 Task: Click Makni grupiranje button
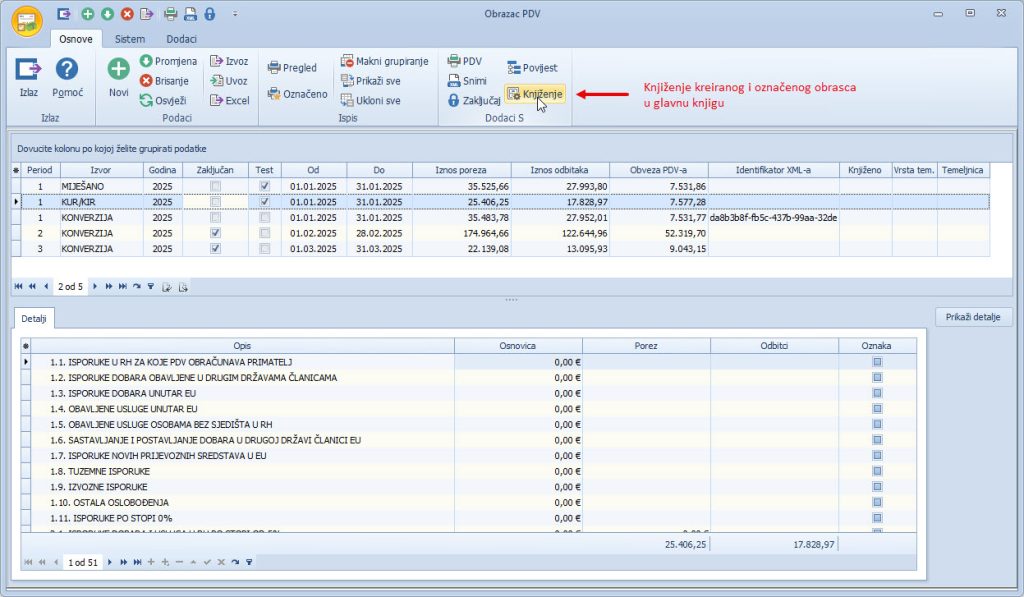click(x=385, y=61)
